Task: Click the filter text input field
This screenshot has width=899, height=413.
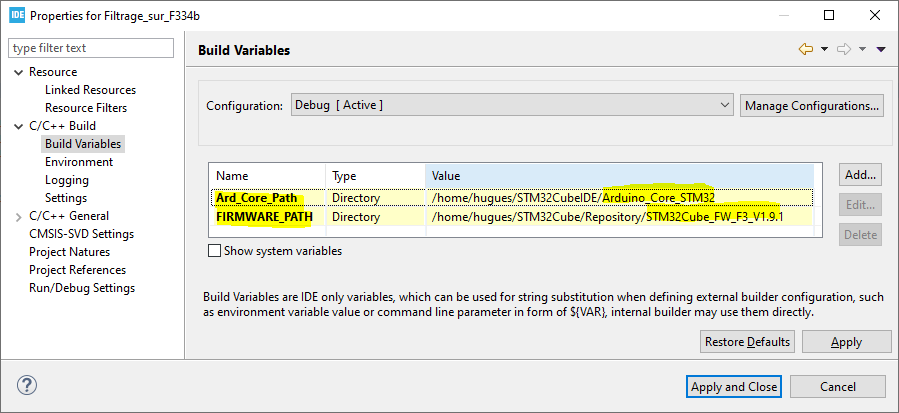Action: (x=91, y=48)
